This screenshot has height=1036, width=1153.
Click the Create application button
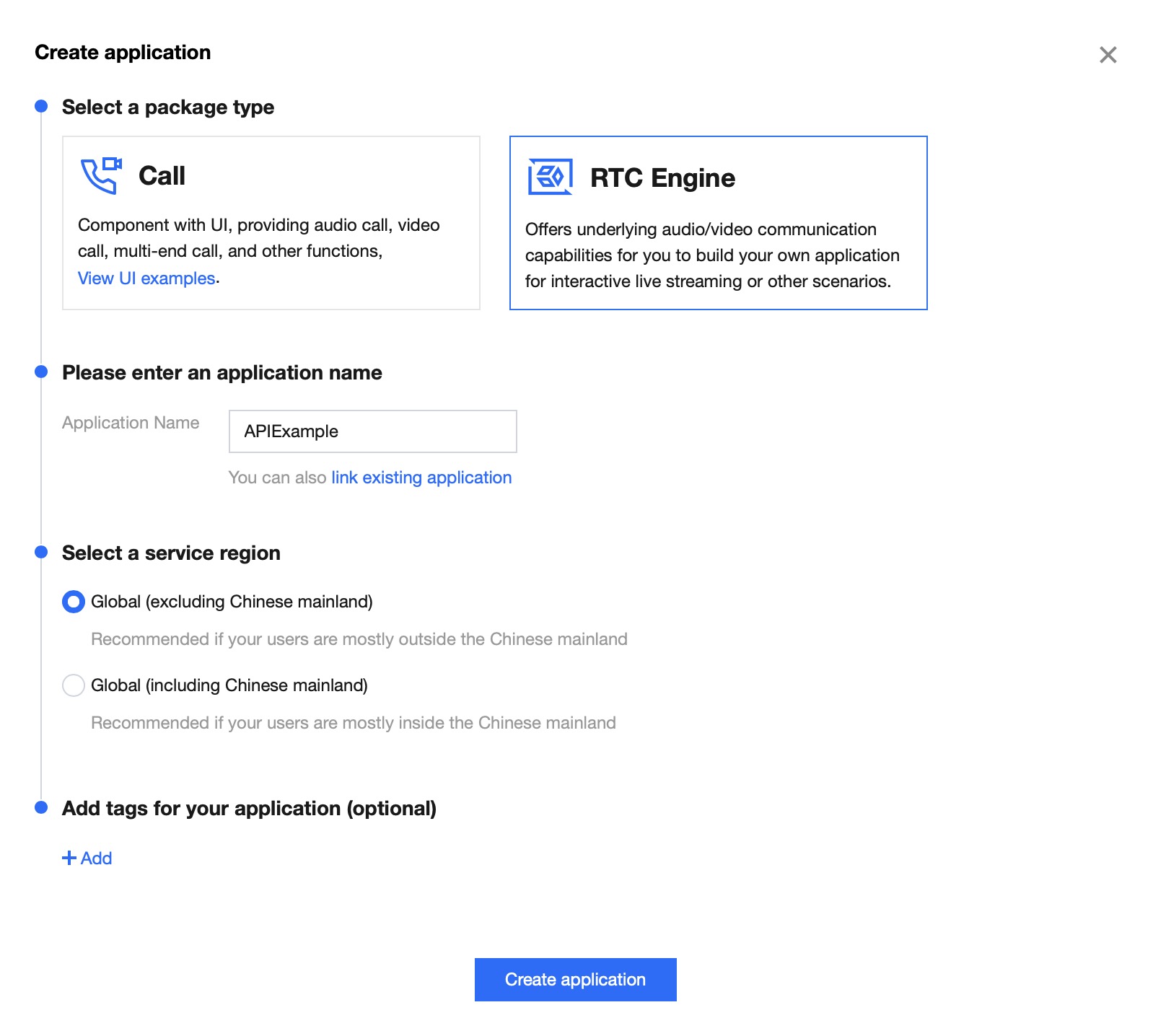pos(576,980)
